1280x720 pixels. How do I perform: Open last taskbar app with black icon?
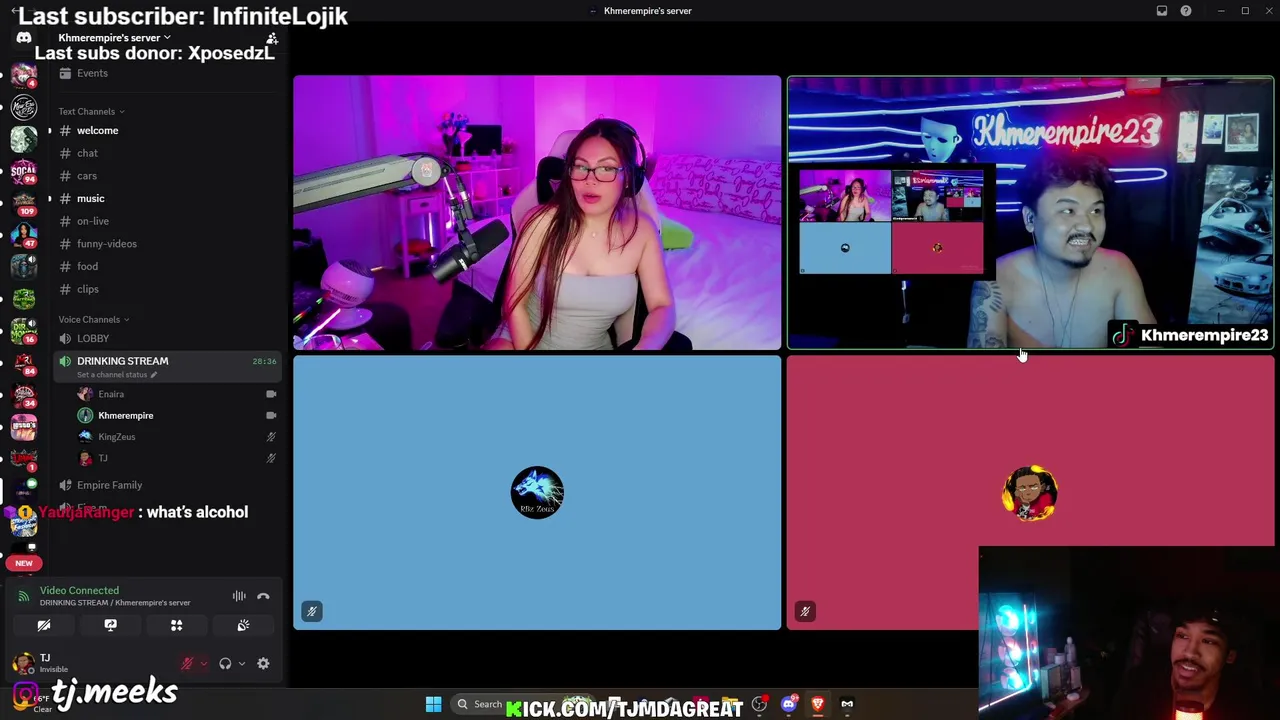pos(847,704)
